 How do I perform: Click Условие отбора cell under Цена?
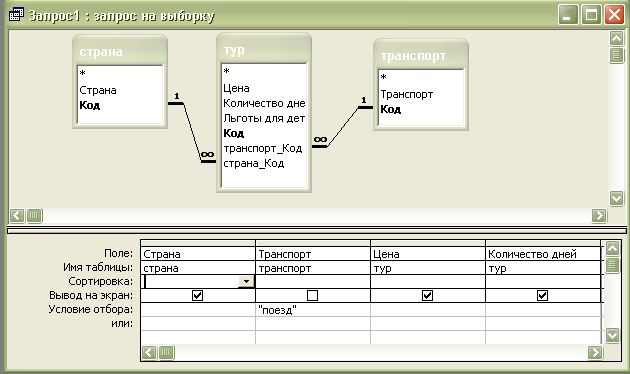coord(428,310)
